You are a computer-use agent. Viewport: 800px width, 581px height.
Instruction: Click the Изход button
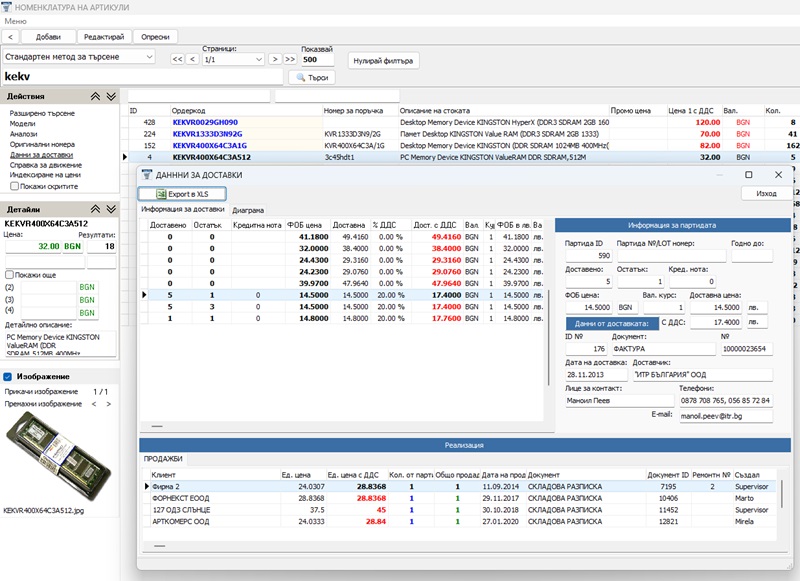coord(766,193)
